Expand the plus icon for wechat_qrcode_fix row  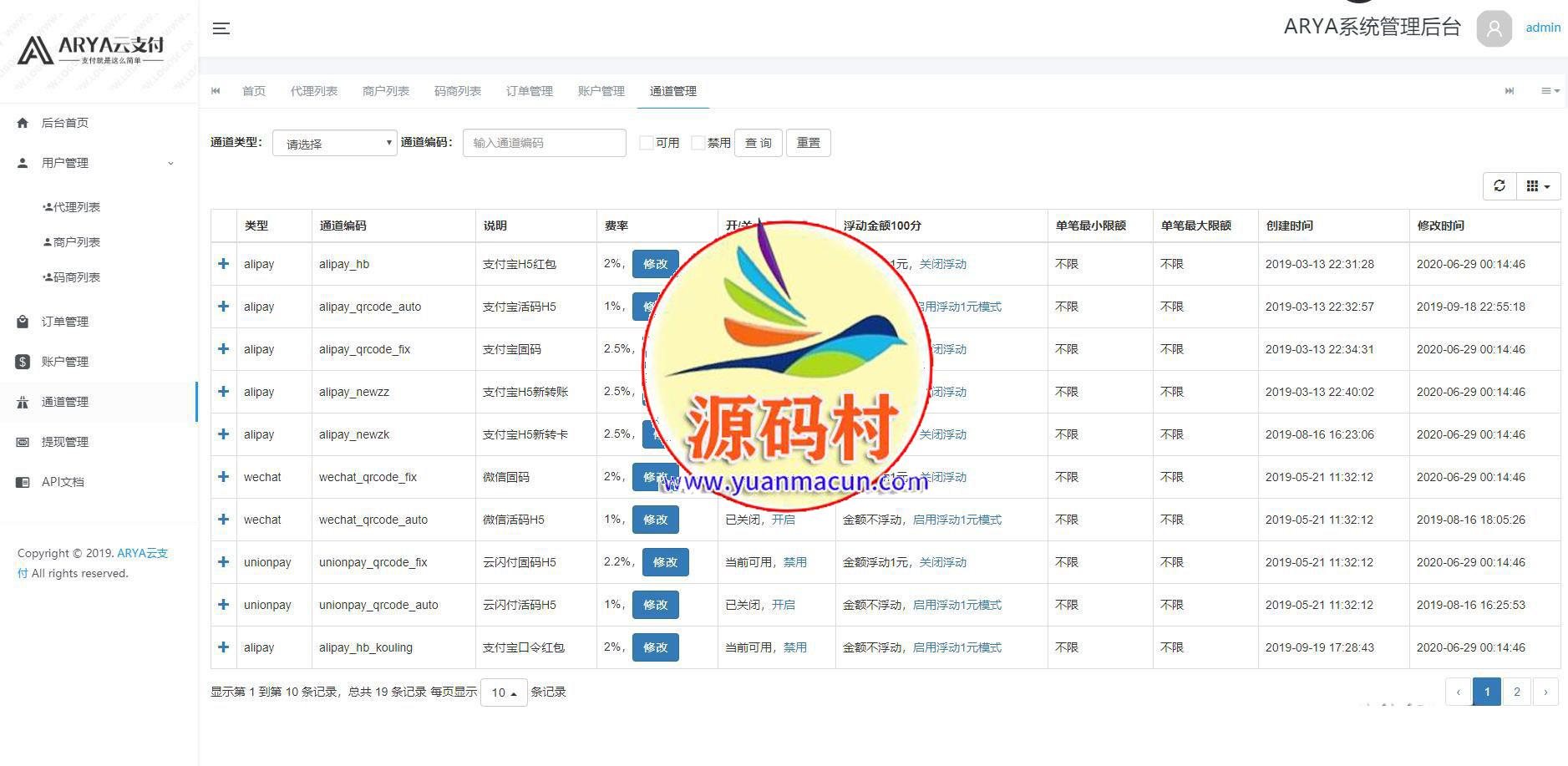pos(223,477)
